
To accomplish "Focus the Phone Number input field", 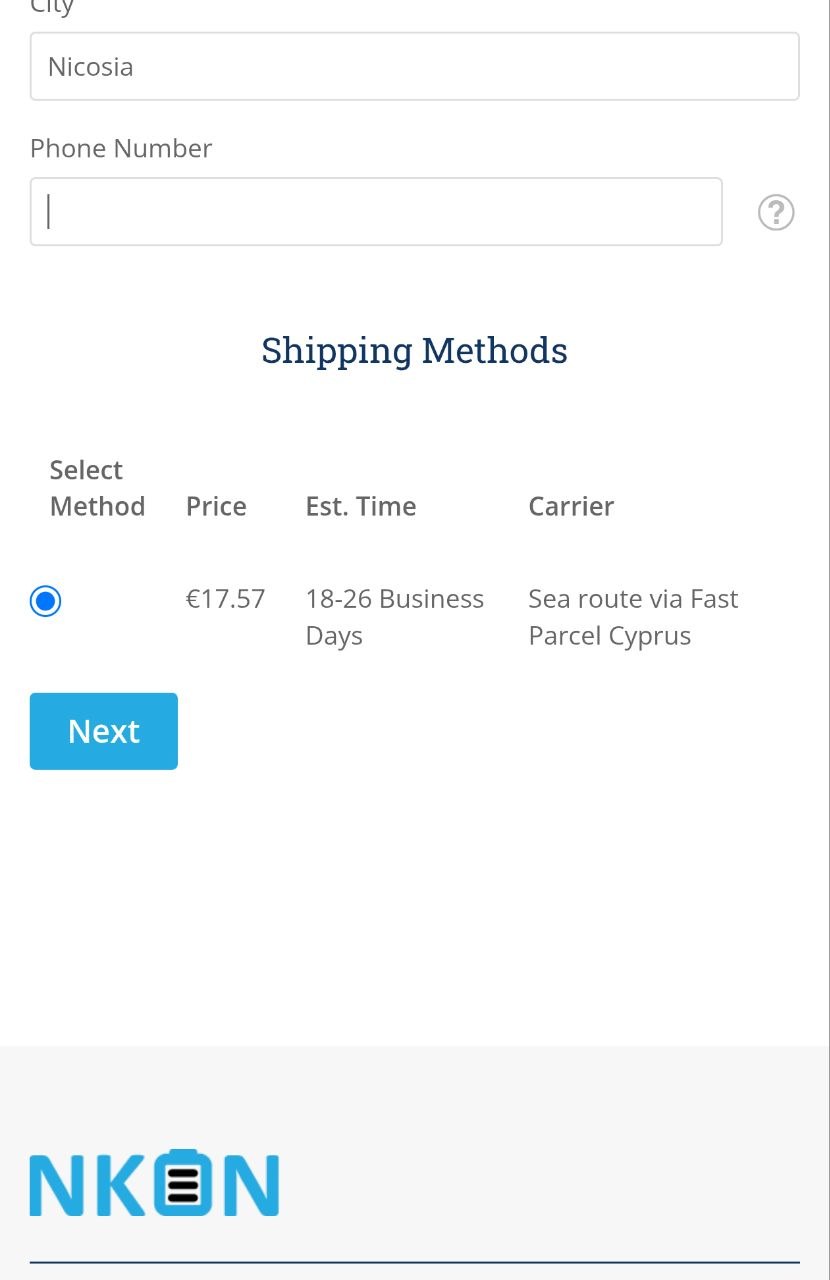I will tap(376, 212).
